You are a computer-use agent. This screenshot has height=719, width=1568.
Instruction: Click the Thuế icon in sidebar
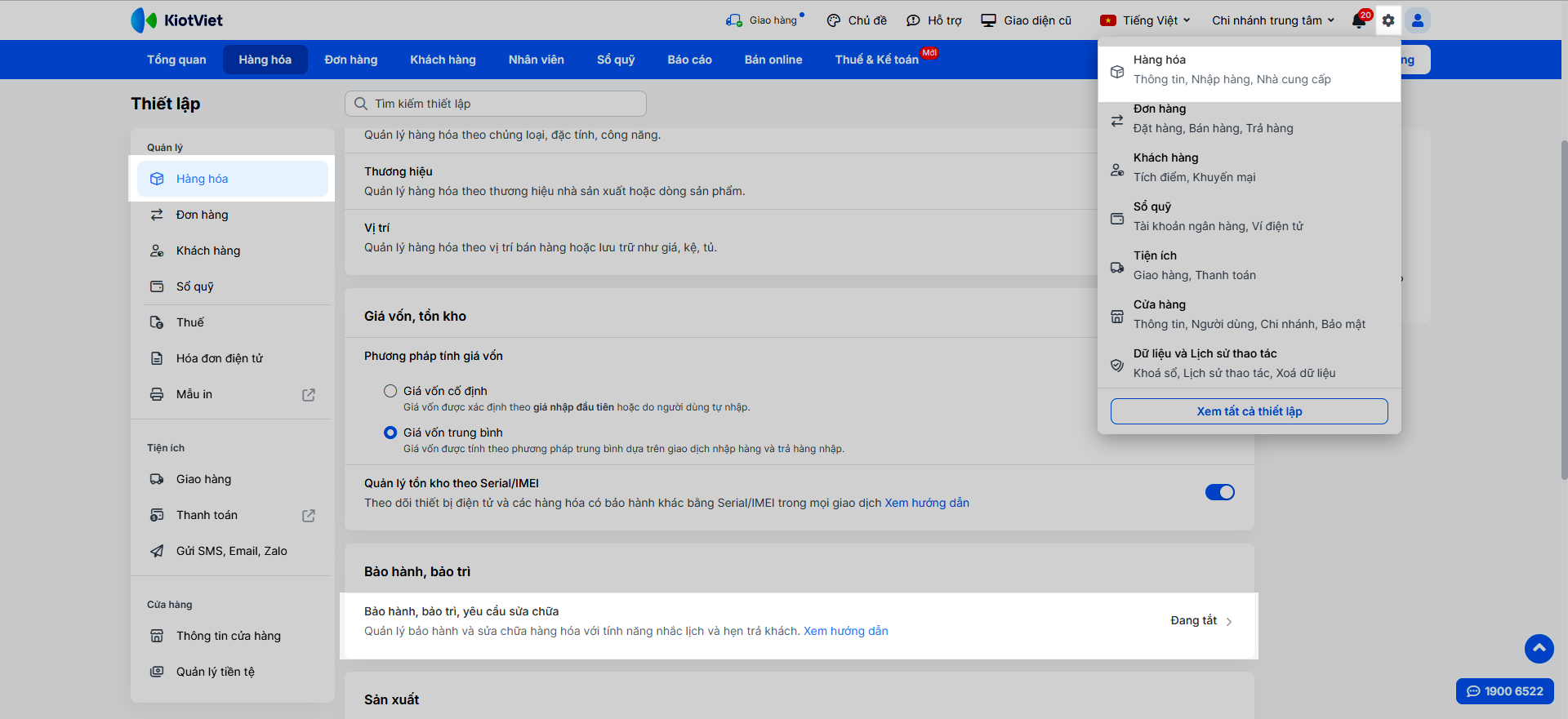pyautogui.click(x=157, y=322)
